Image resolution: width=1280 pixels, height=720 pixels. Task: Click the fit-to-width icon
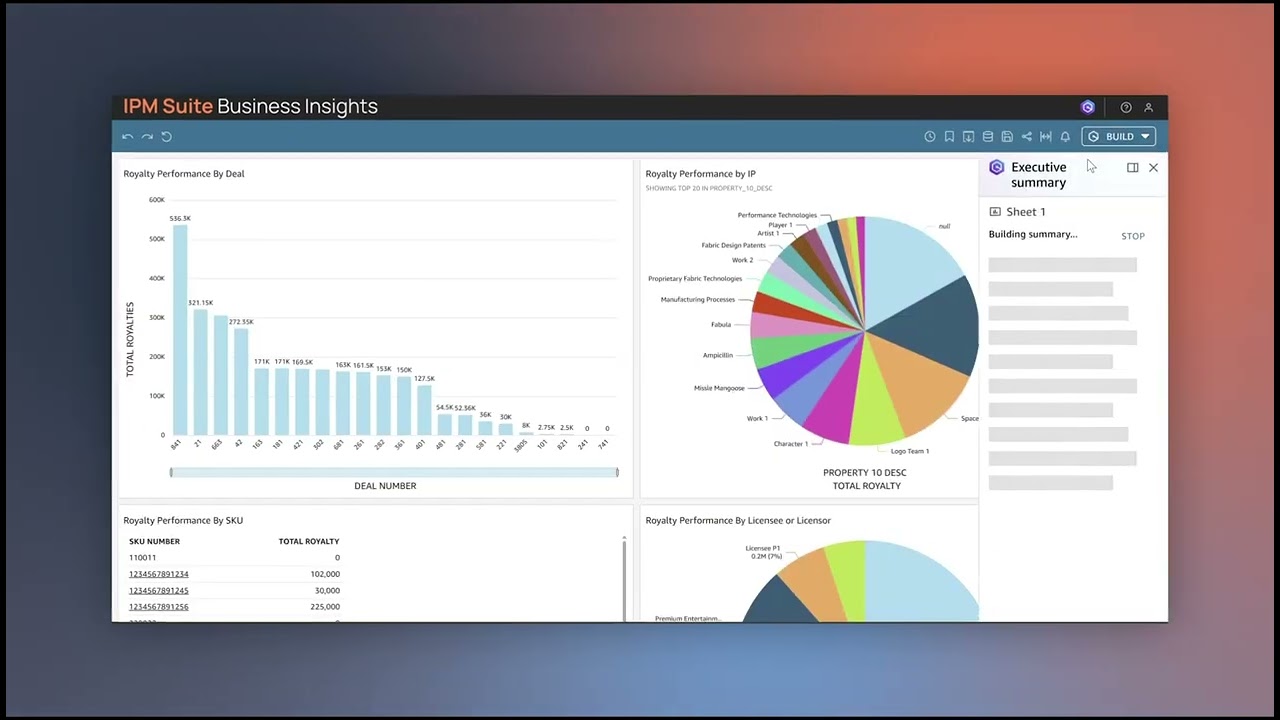click(1046, 137)
